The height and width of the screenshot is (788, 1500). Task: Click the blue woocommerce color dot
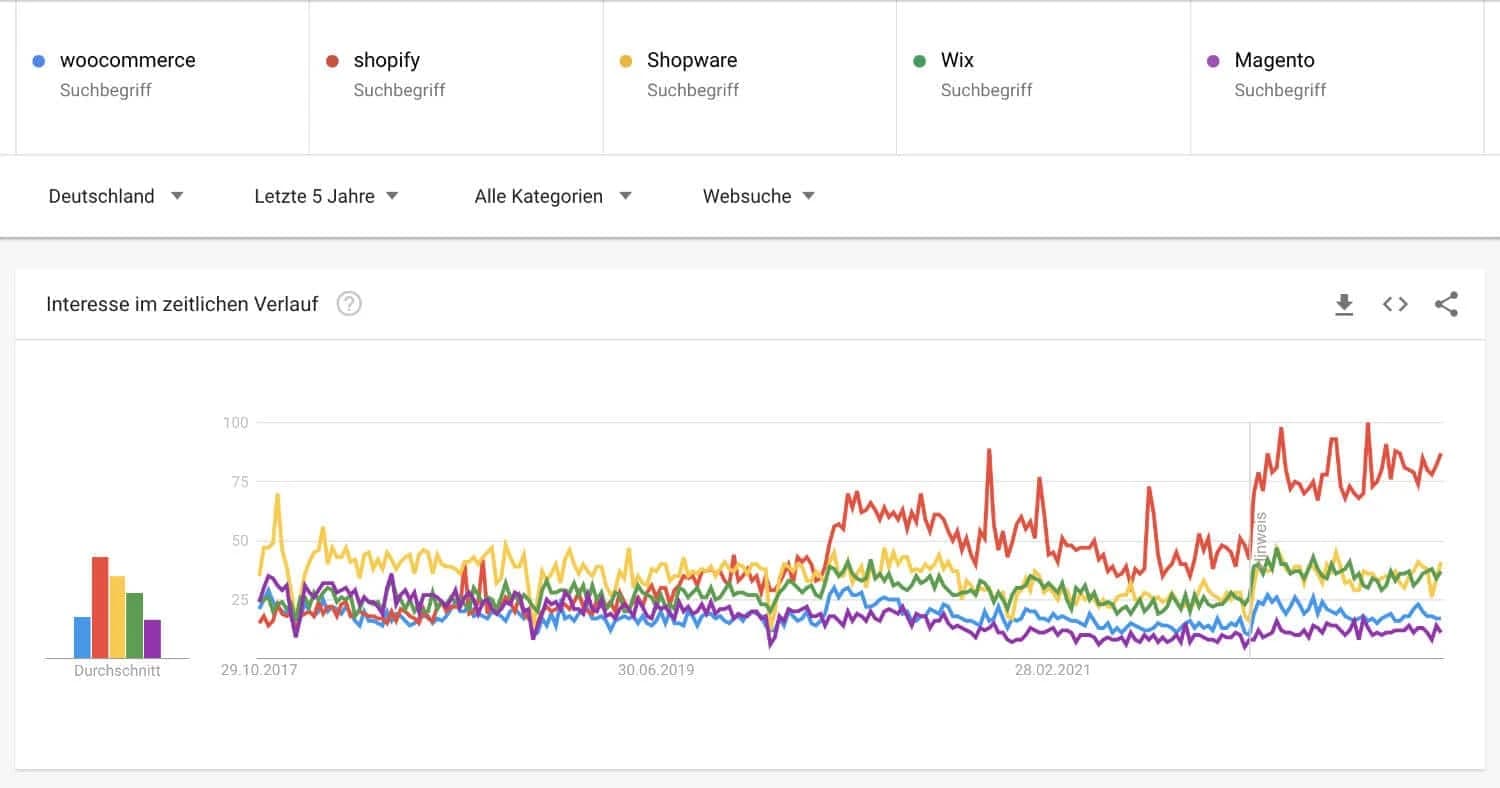point(37,60)
